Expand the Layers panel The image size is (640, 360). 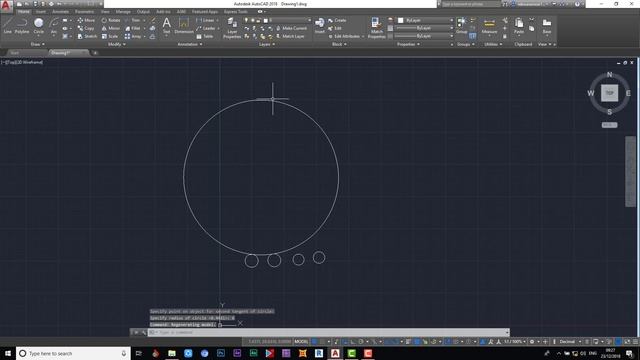[x=267, y=44]
